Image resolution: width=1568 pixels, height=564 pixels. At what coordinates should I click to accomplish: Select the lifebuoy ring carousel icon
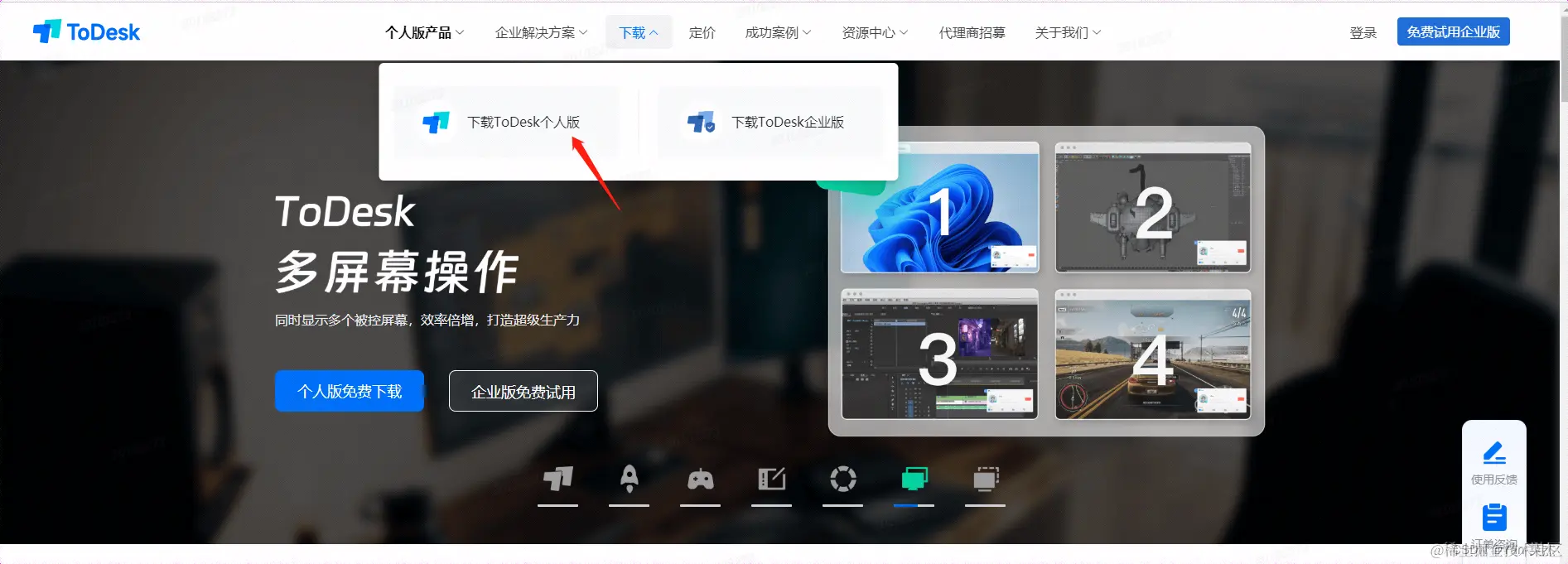click(x=843, y=479)
